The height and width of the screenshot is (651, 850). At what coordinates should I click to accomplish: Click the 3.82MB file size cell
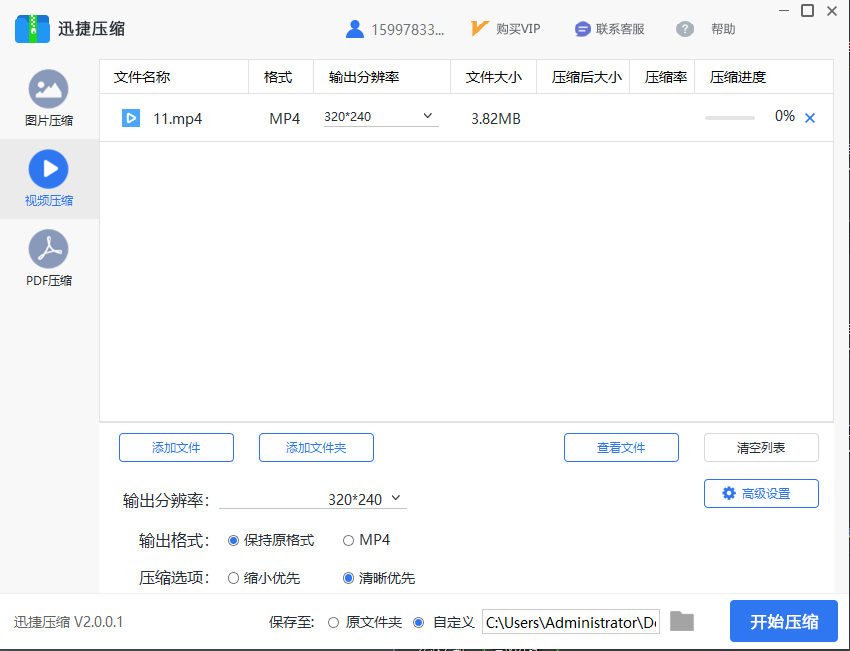click(495, 119)
